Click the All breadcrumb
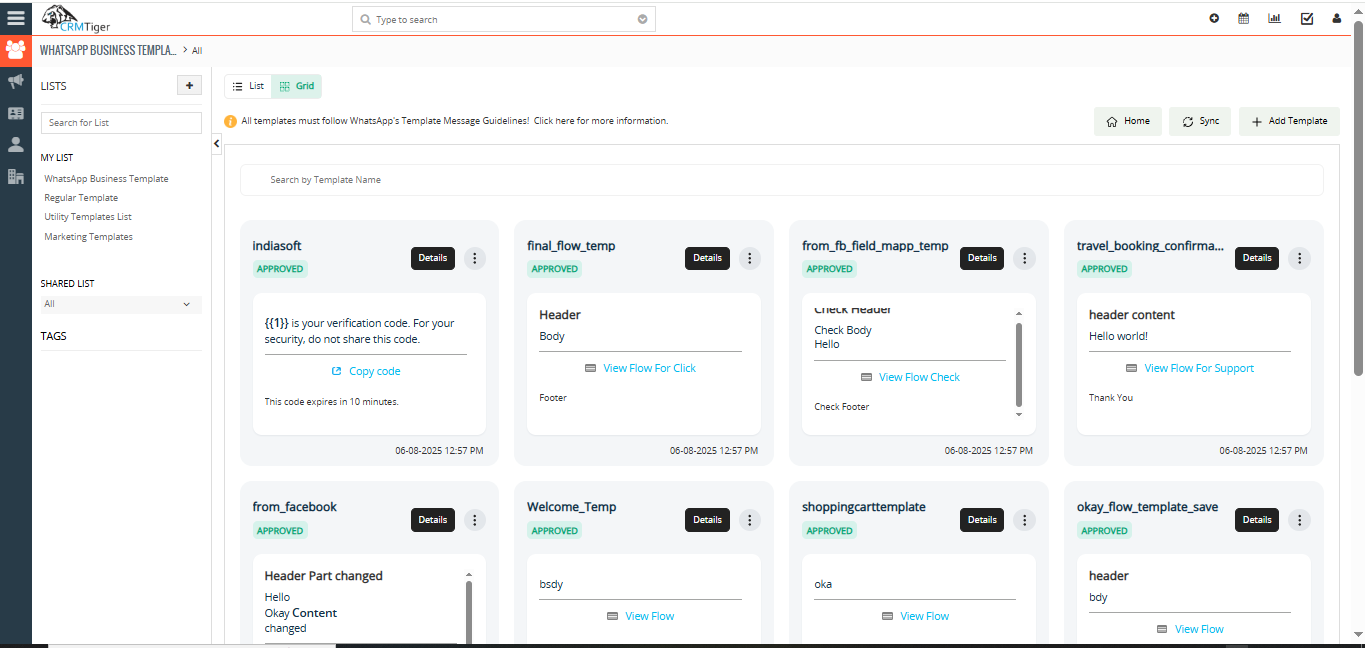 197,50
